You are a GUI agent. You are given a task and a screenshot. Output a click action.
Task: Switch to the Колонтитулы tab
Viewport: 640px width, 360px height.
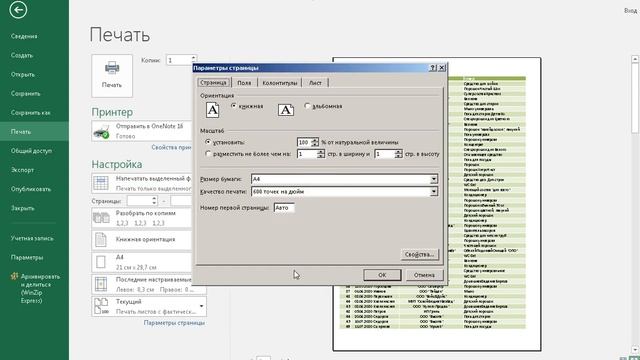click(280, 83)
